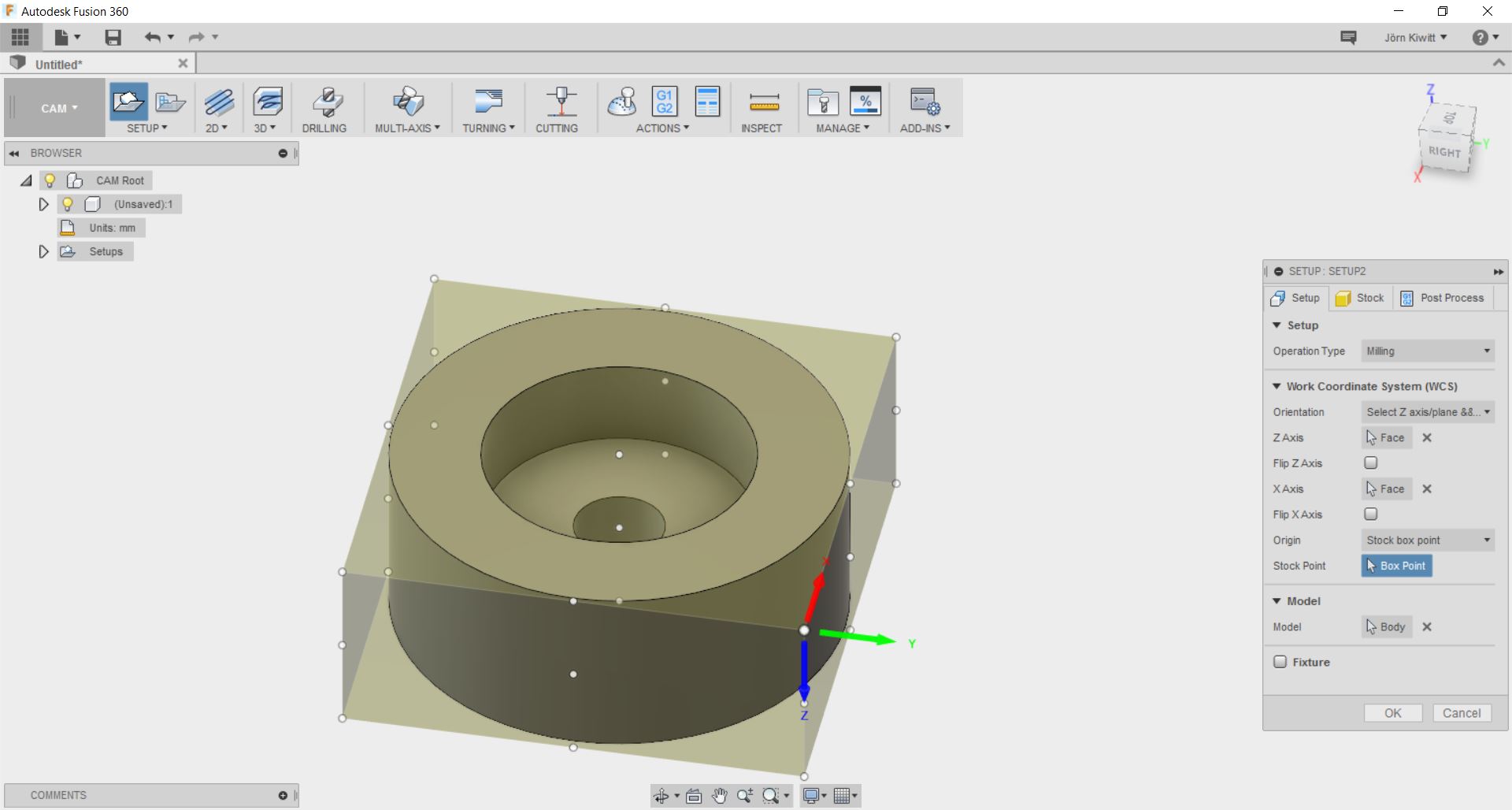1512x810 pixels.
Task: Open the Tool Library
Action: (x=823, y=102)
